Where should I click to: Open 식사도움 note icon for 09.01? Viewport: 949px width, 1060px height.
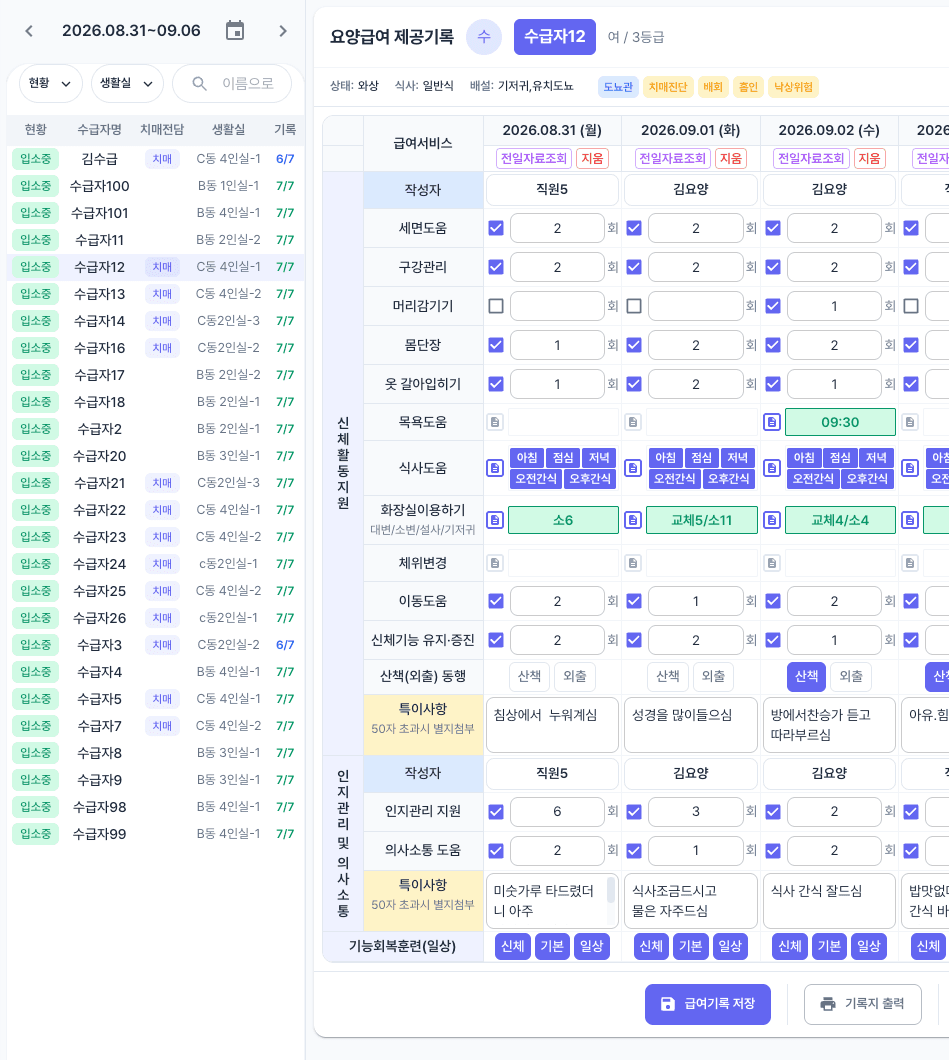click(x=633, y=468)
